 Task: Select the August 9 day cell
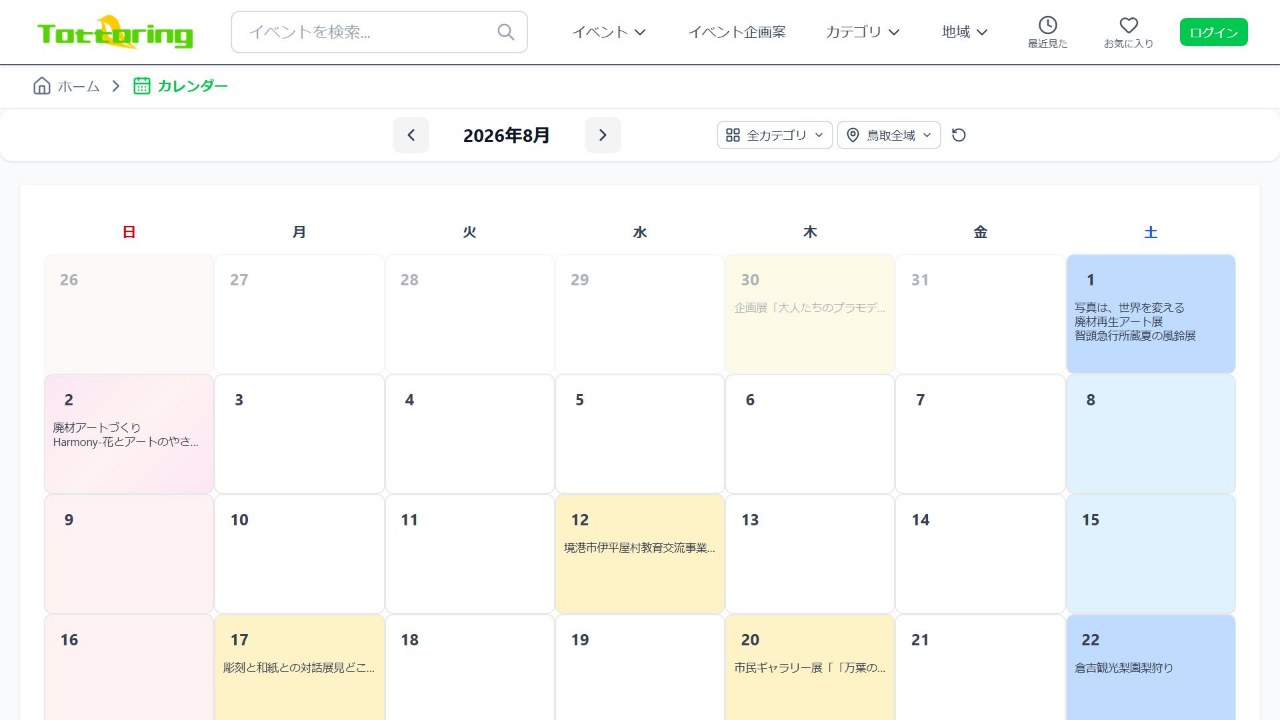point(129,554)
